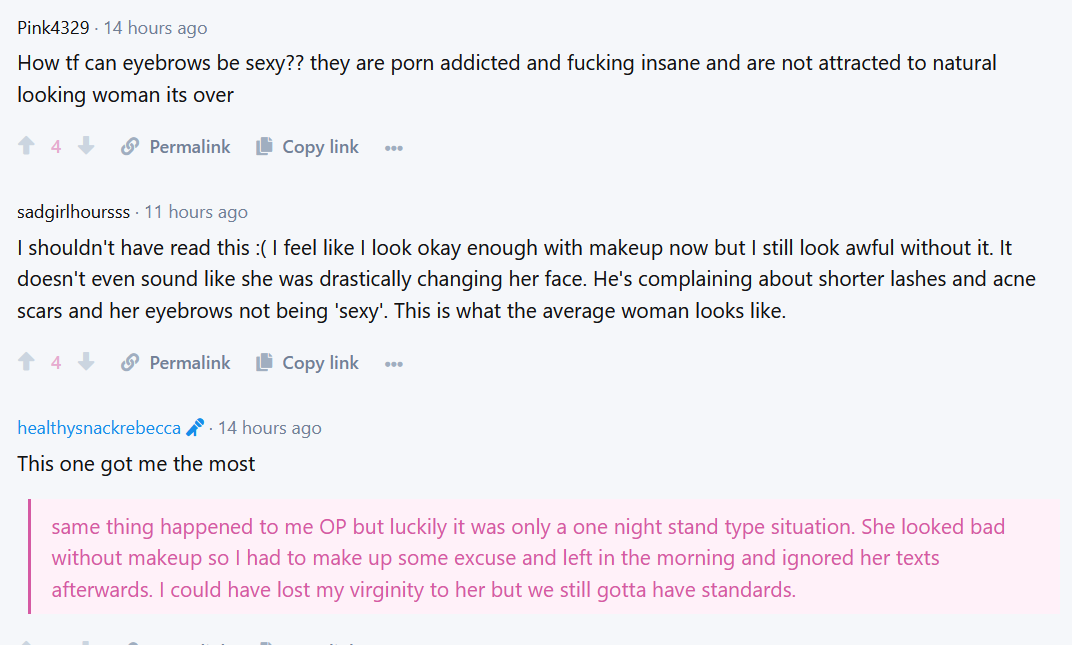1072x645 pixels.
Task: Click Copy link clipboard icon on Pink4329's comment
Action: click(264, 147)
